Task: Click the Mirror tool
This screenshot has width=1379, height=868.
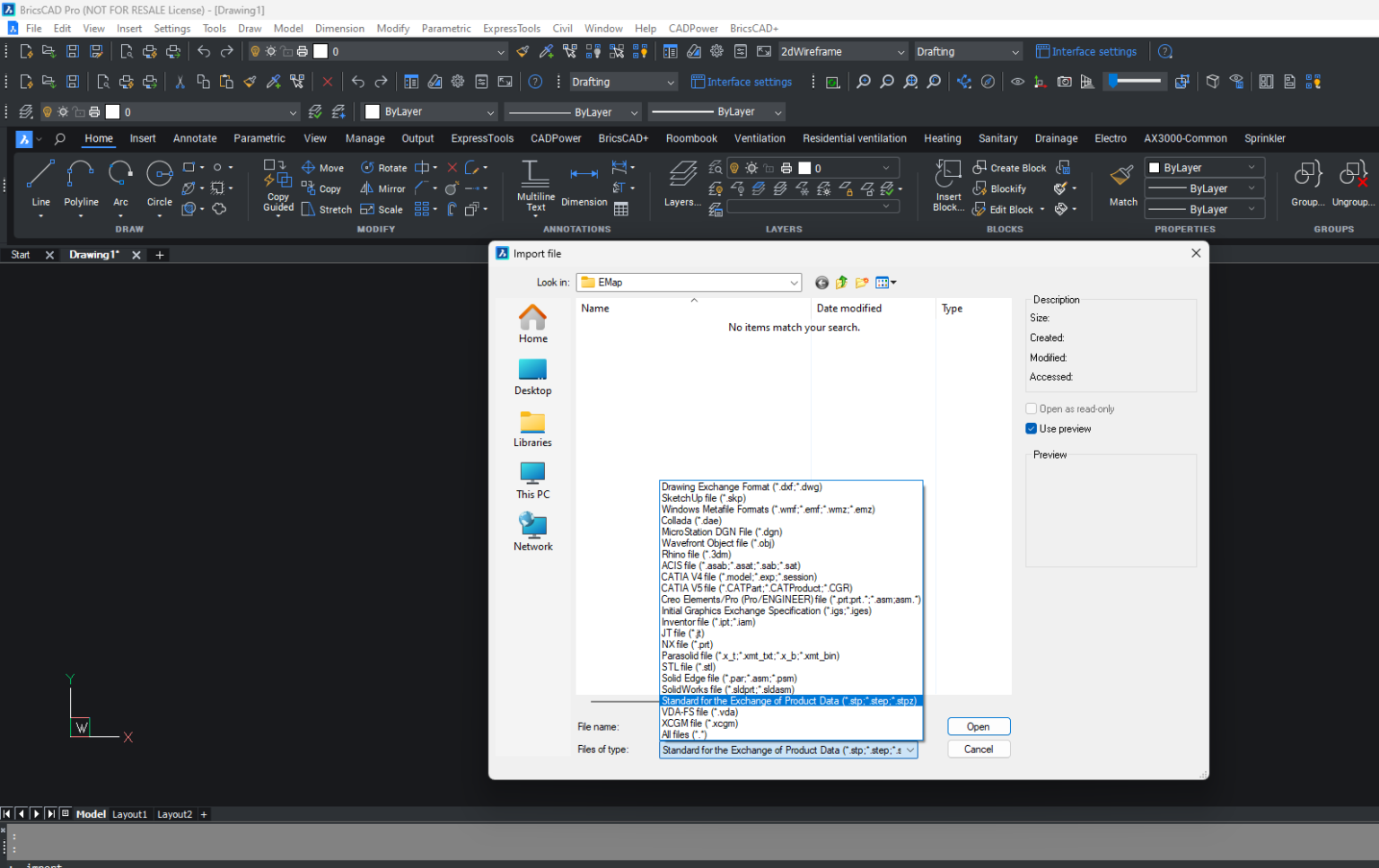Action: (x=382, y=189)
